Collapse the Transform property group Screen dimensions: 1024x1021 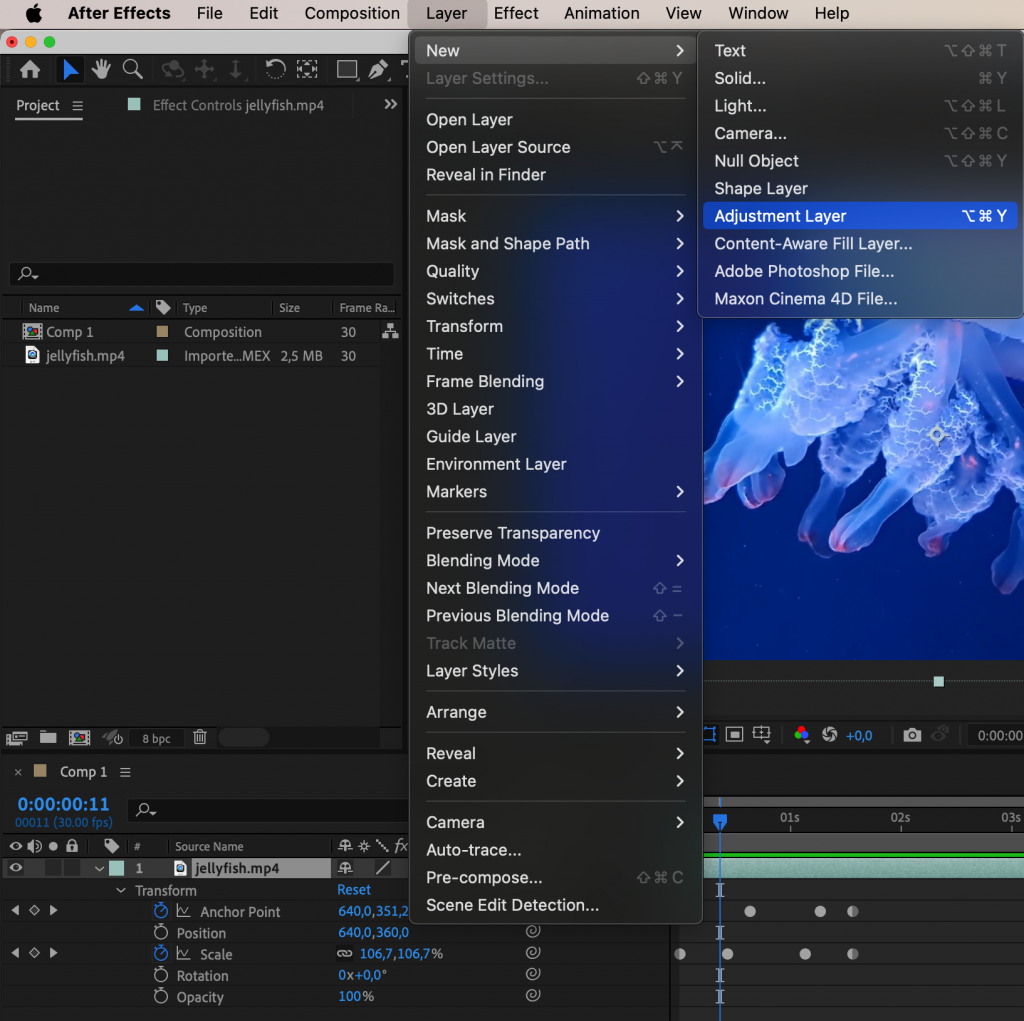point(120,890)
